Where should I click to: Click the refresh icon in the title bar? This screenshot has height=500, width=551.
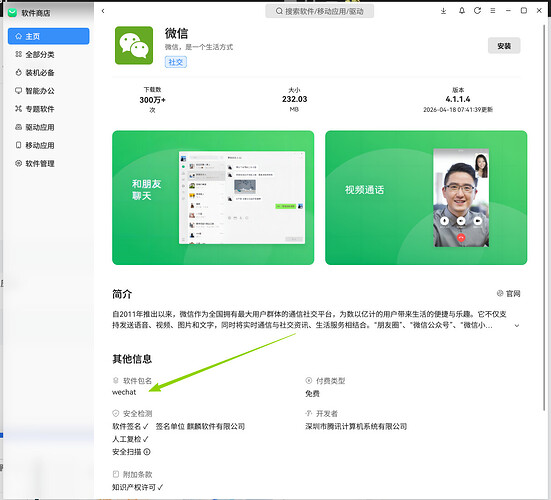pyautogui.click(x=477, y=11)
